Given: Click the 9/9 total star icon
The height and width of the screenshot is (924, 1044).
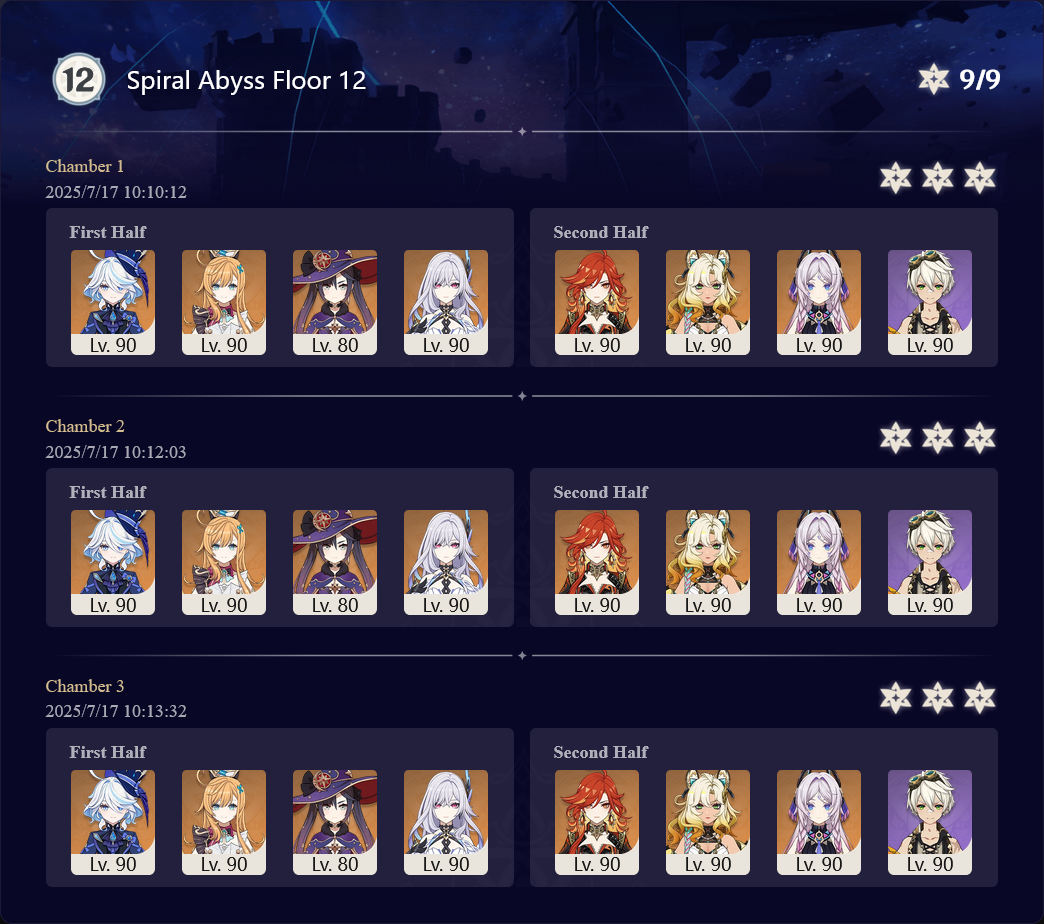Looking at the screenshot, I should 933,80.
